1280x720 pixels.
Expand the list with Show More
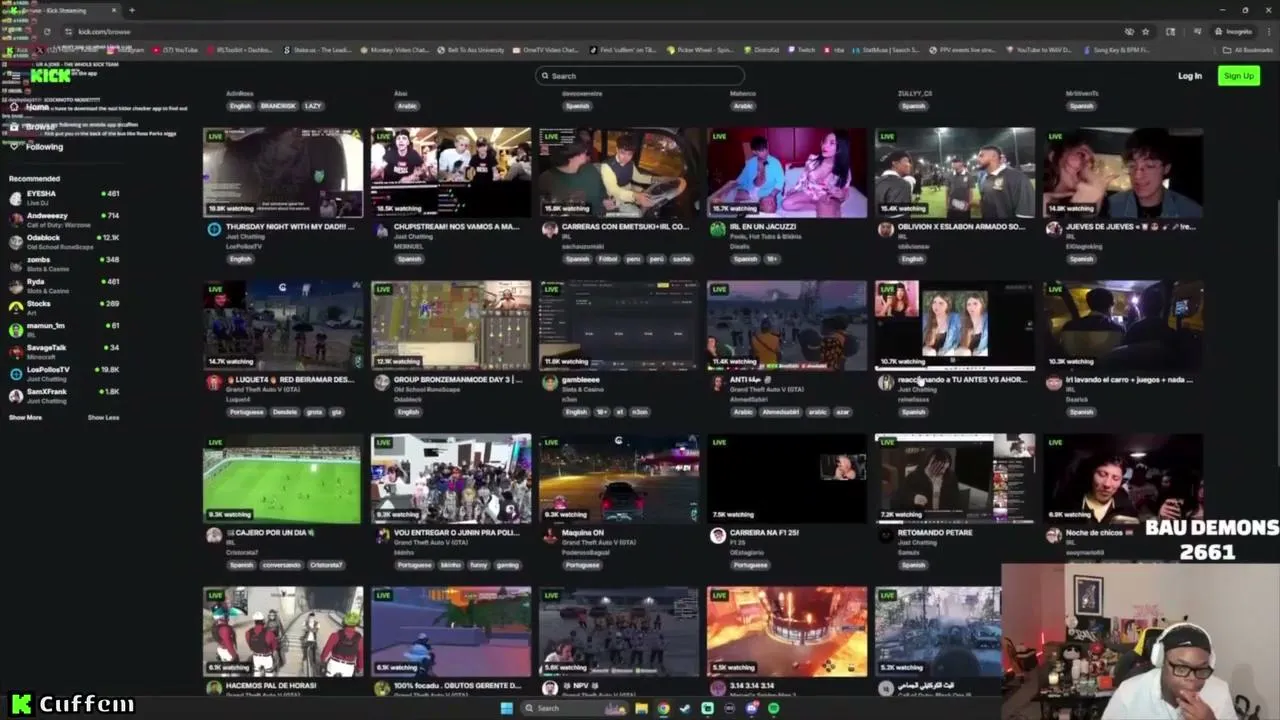26,417
